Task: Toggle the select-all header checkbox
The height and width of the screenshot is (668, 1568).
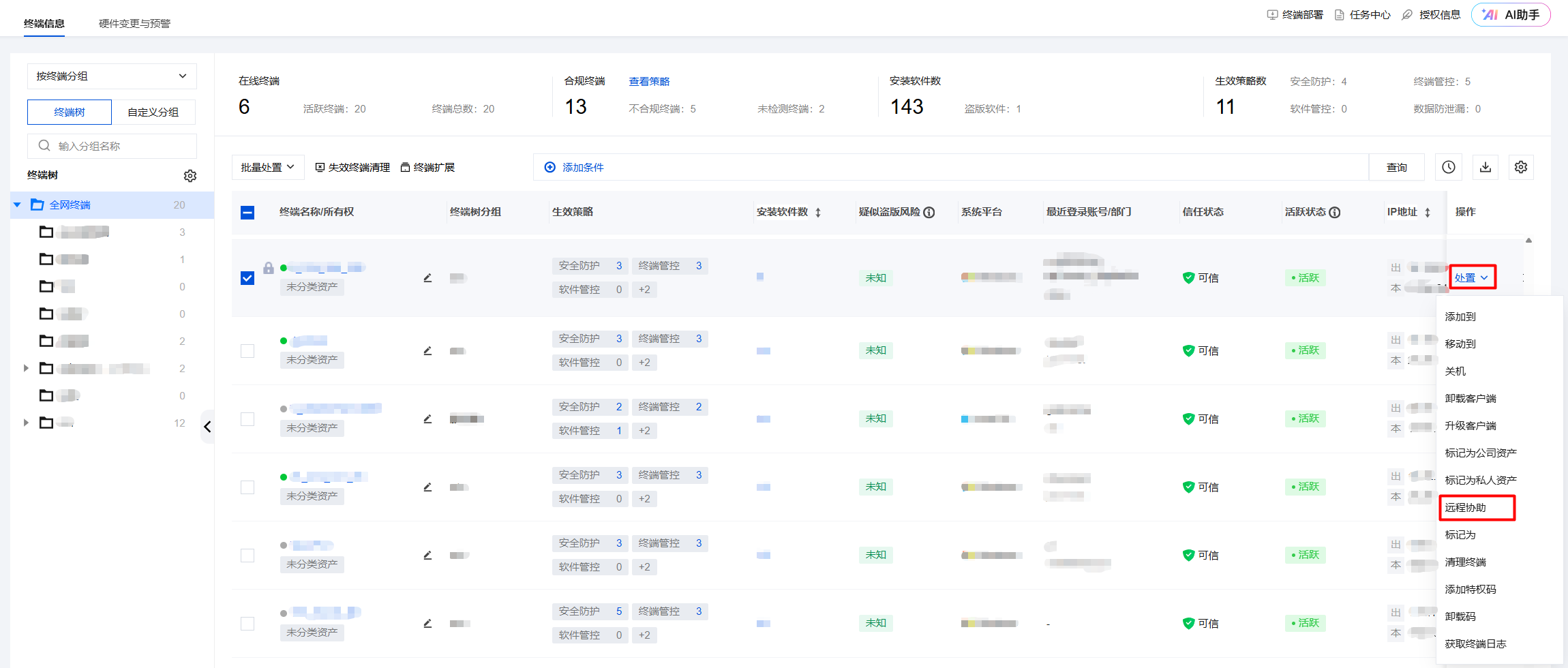Action: point(247,213)
